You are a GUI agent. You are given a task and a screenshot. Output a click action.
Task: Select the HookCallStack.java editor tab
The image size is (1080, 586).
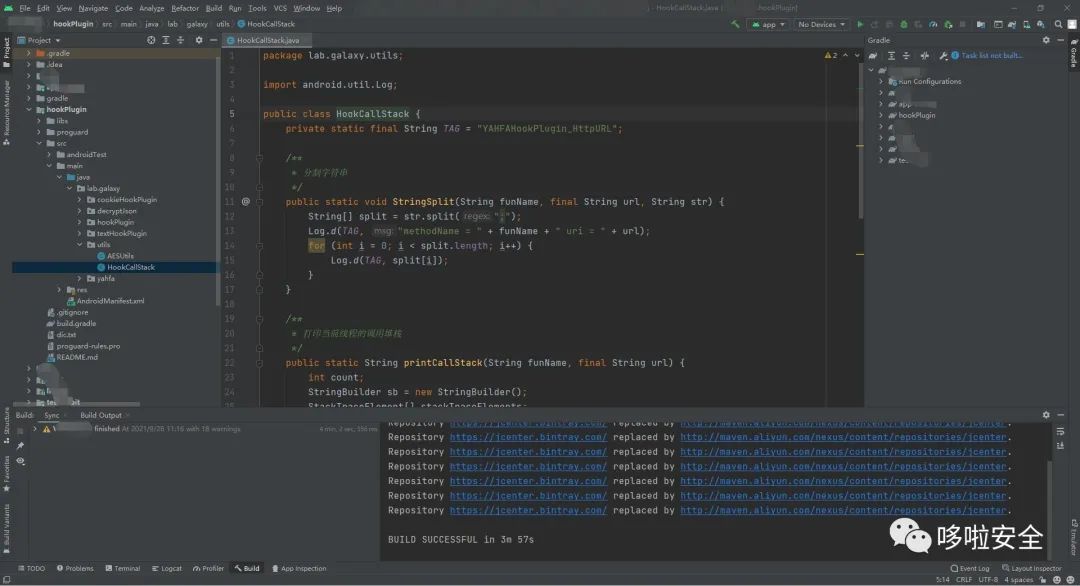tap(267, 40)
